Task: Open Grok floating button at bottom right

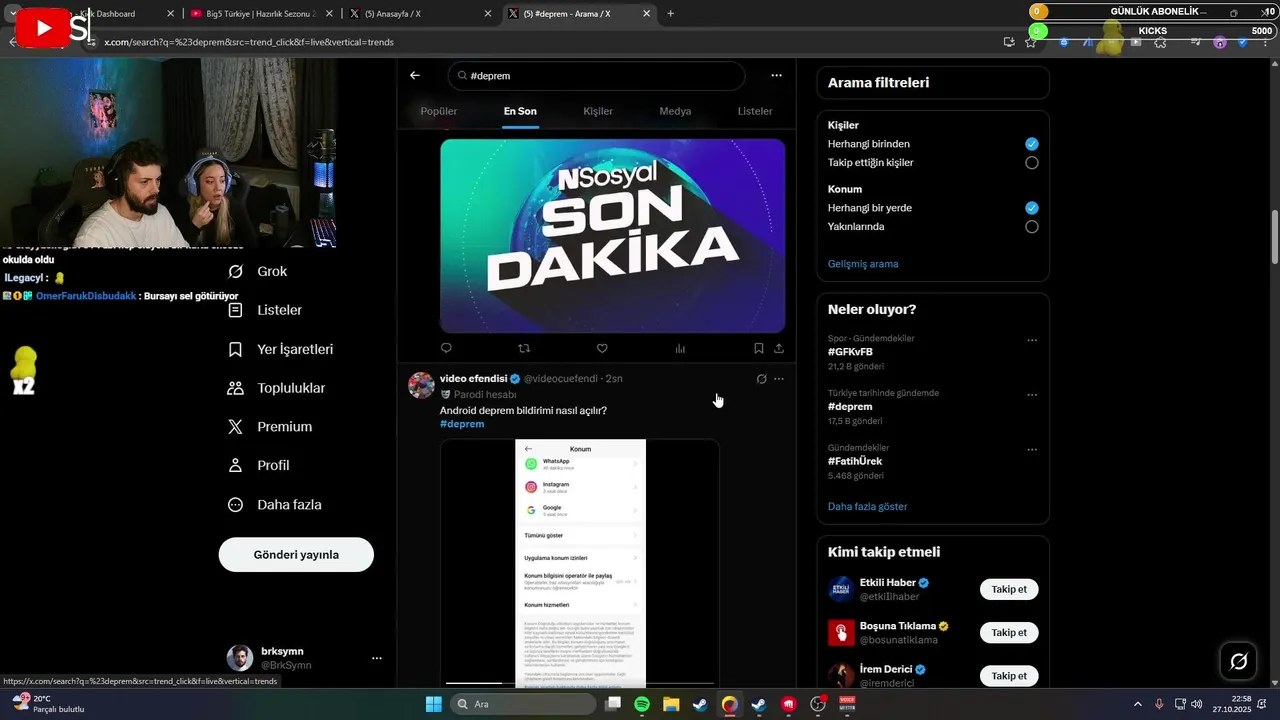Action: 1238,661
